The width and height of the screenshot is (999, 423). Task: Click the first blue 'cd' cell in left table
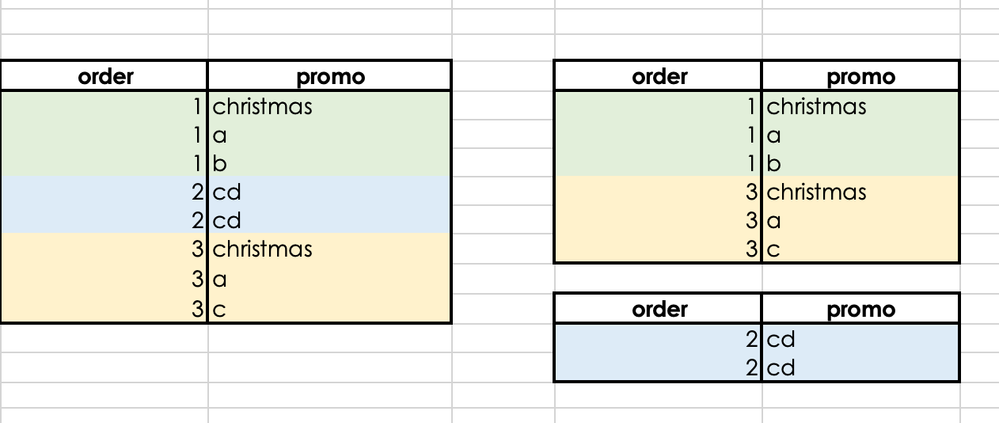click(x=329, y=191)
